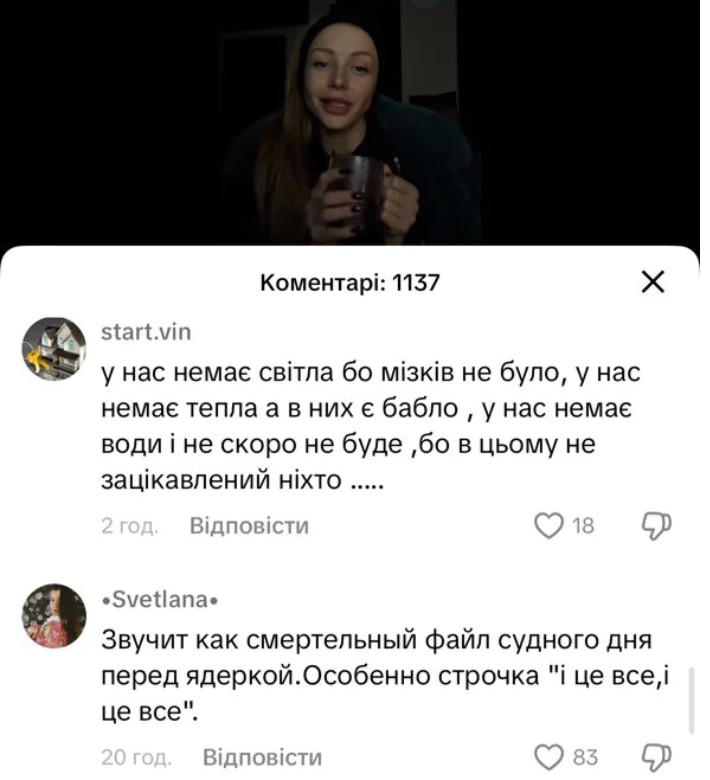Dislike Svetlana's comment with thumbs-down icon
This screenshot has height=780, width=710.
656,757
